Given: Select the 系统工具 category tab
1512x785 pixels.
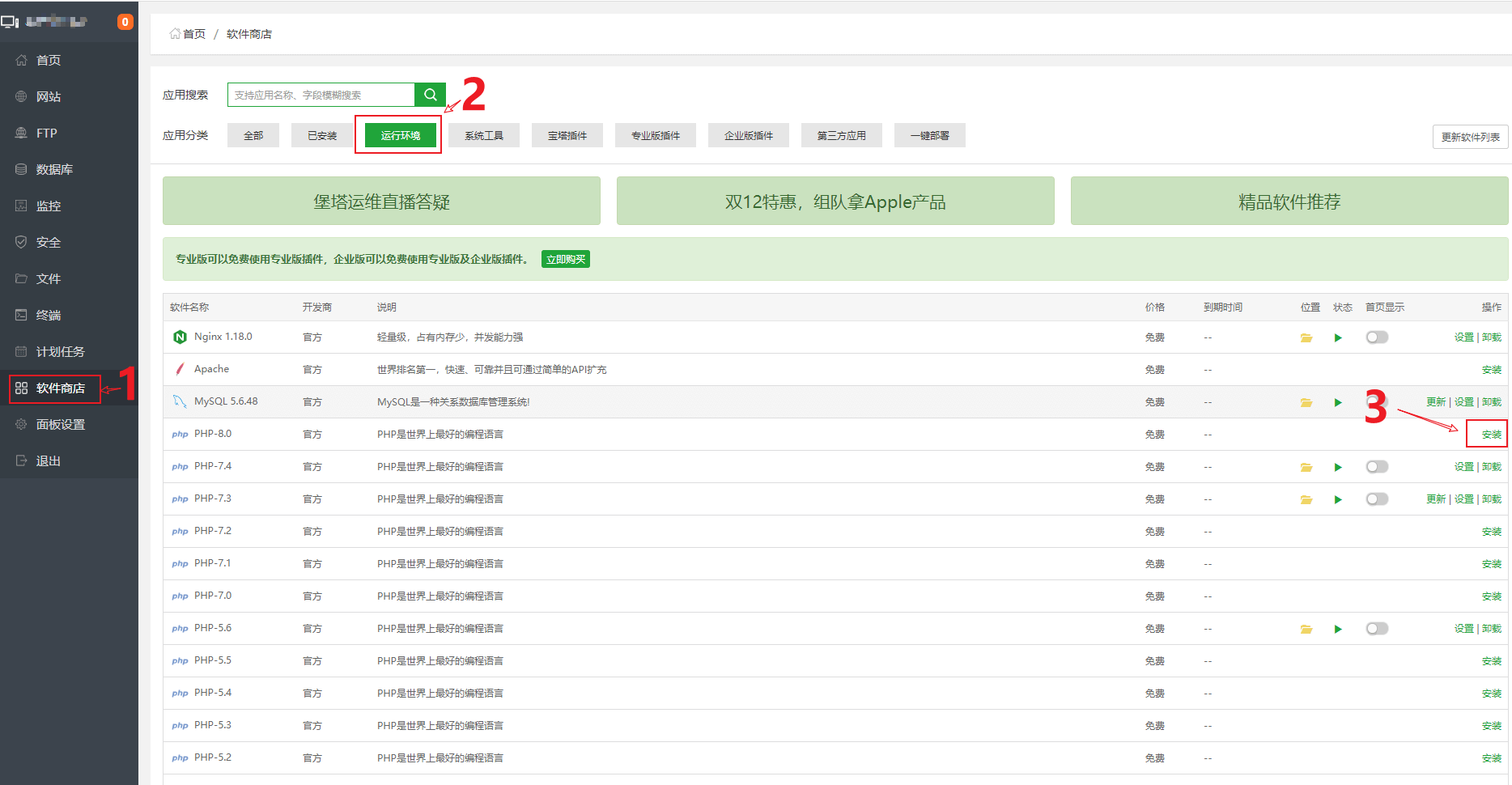Looking at the screenshot, I should click(484, 135).
